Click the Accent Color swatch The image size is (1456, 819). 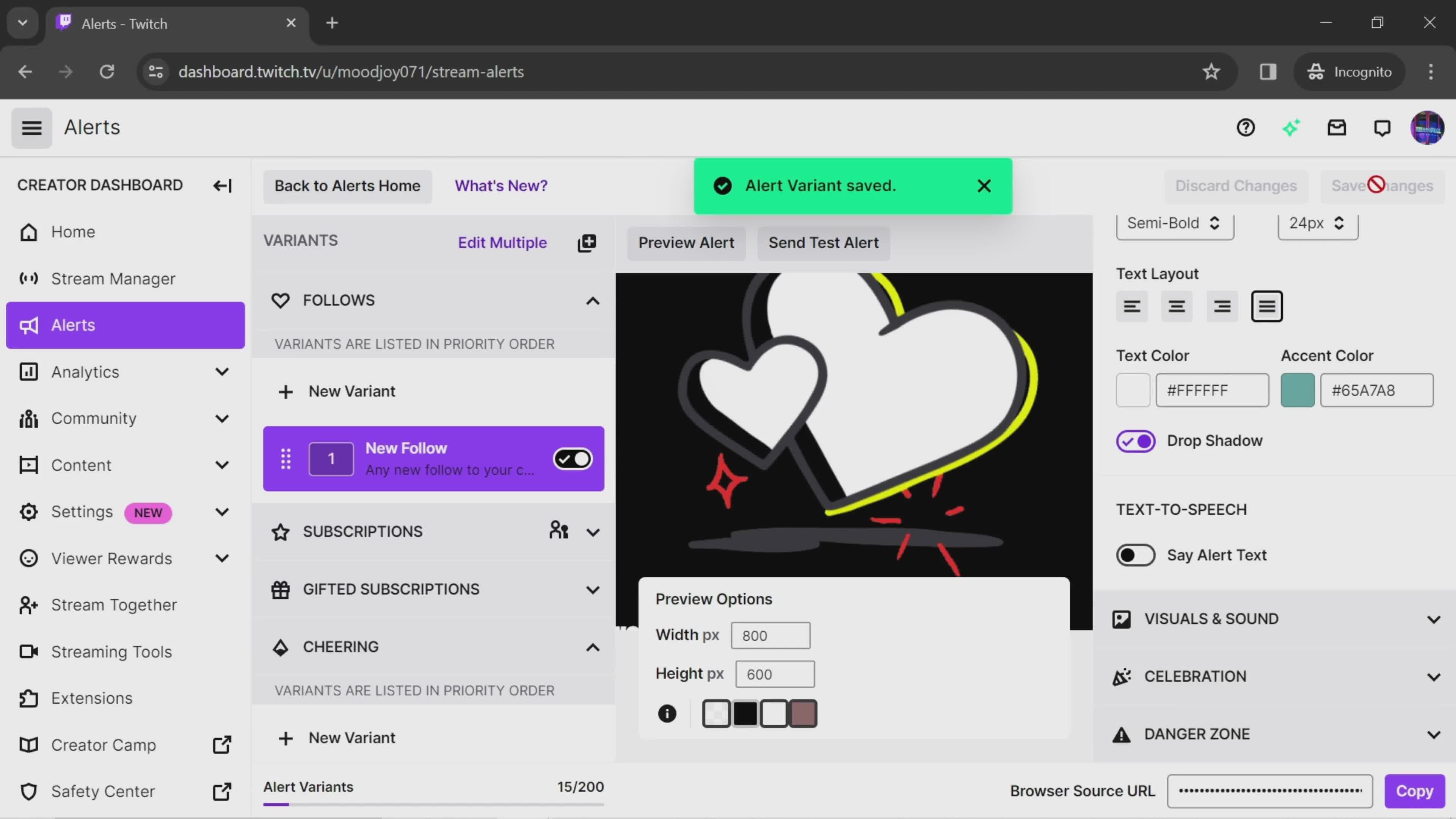pos(1297,390)
